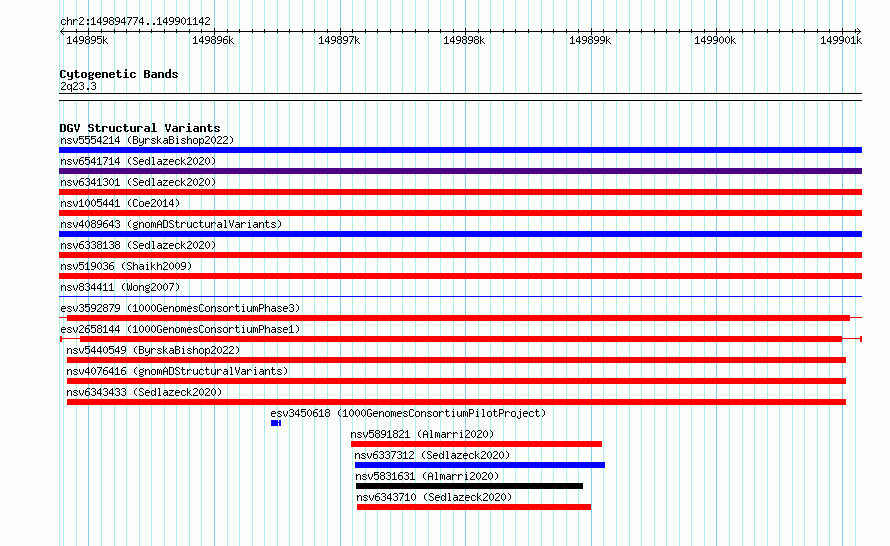890x546 pixels.
Task: Select nsv6343433 (Sedlazeck2020) label
Action: pyautogui.click(x=144, y=392)
